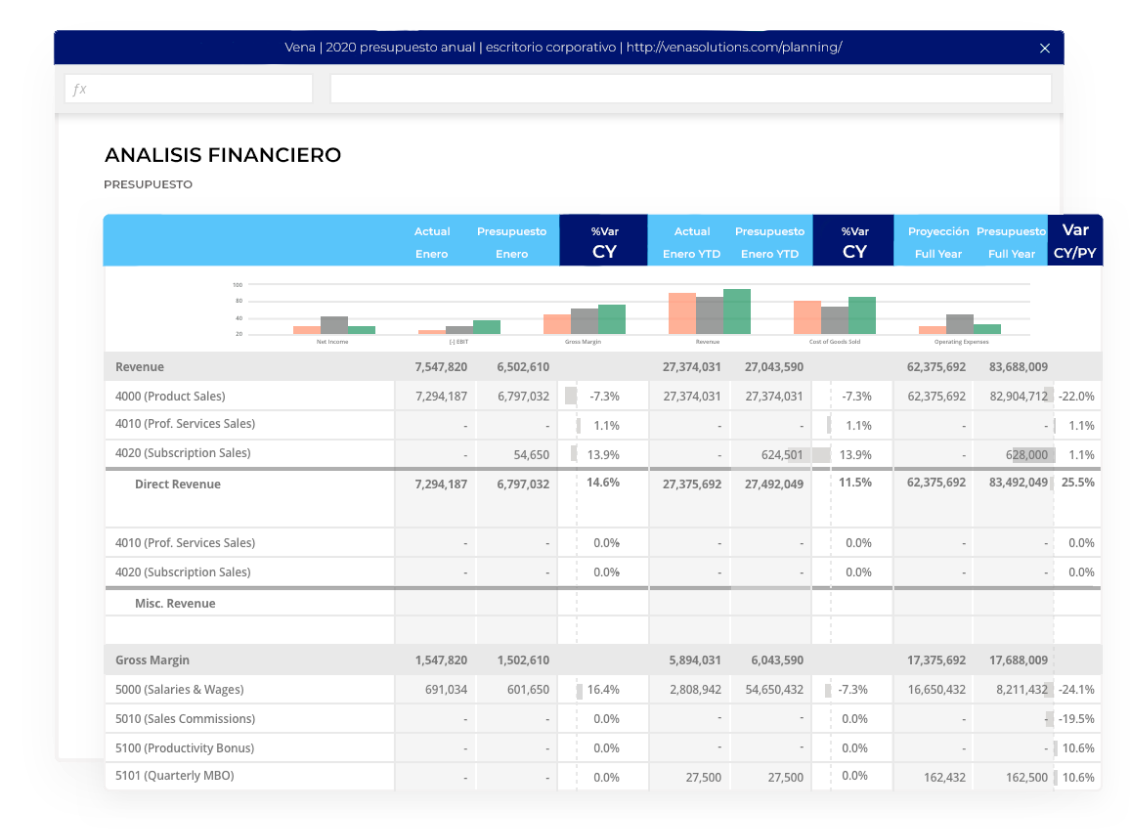Select the cell containing 7,547,820

440,367
